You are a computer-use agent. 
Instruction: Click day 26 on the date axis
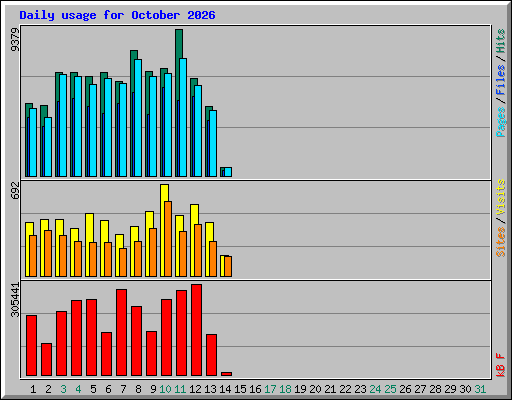click(405, 389)
